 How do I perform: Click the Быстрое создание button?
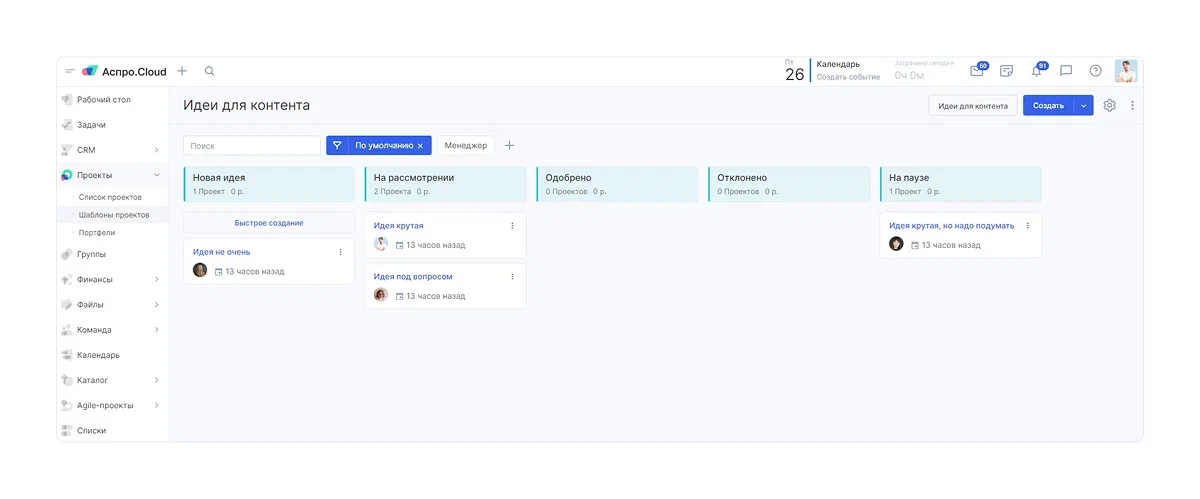[269, 223]
